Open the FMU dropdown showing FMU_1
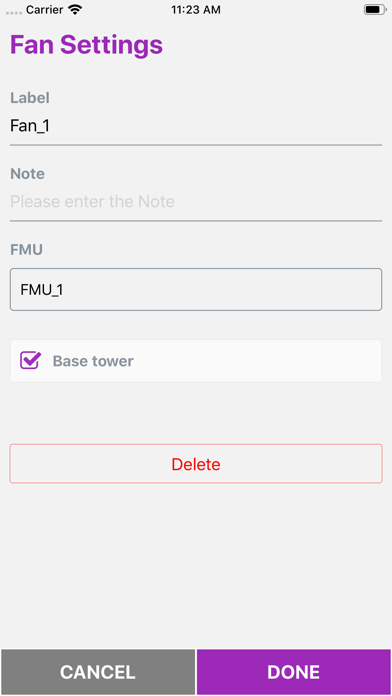The height and width of the screenshot is (696, 392). (196, 289)
